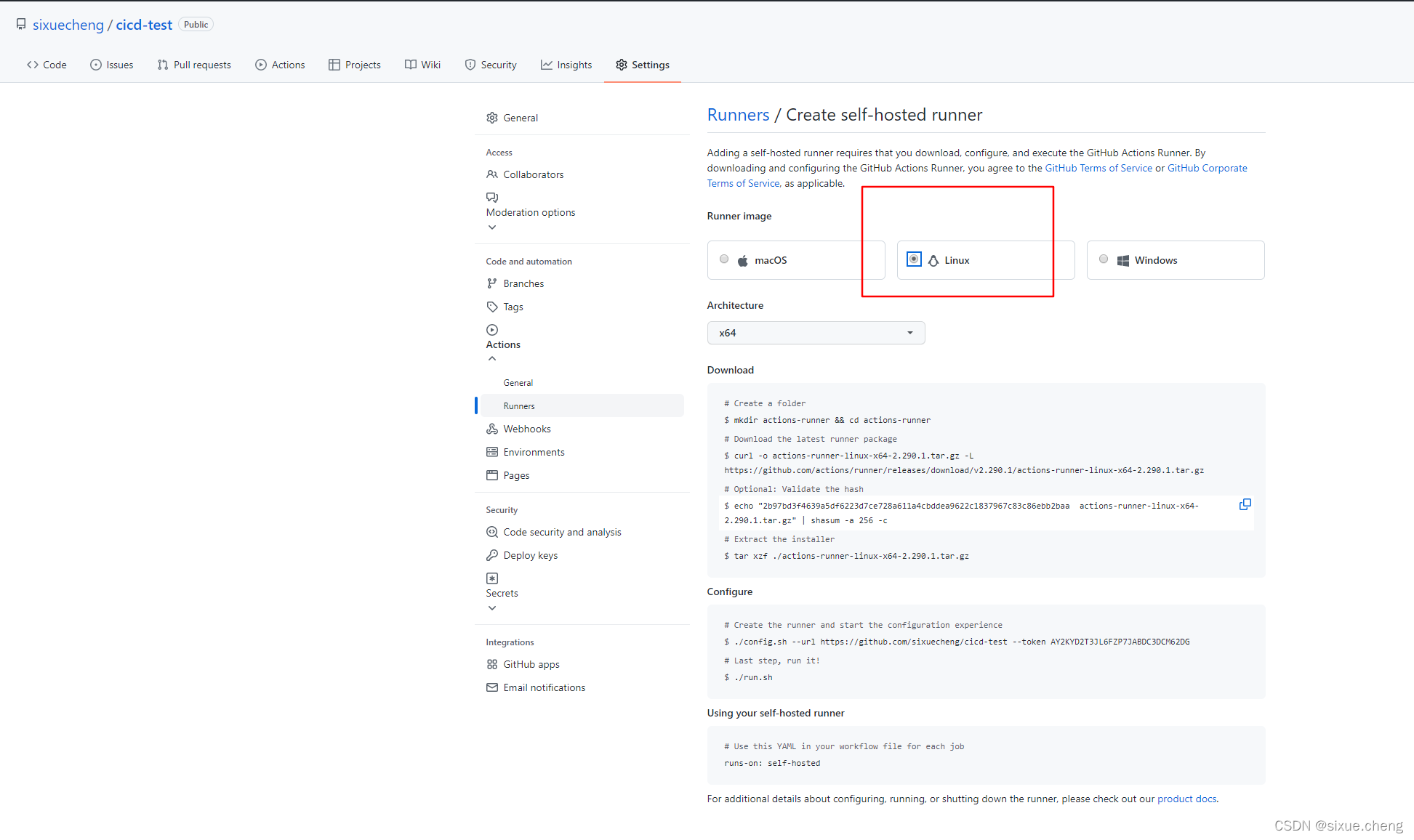
Task: Go to the Projects tab
Action: pos(355,65)
